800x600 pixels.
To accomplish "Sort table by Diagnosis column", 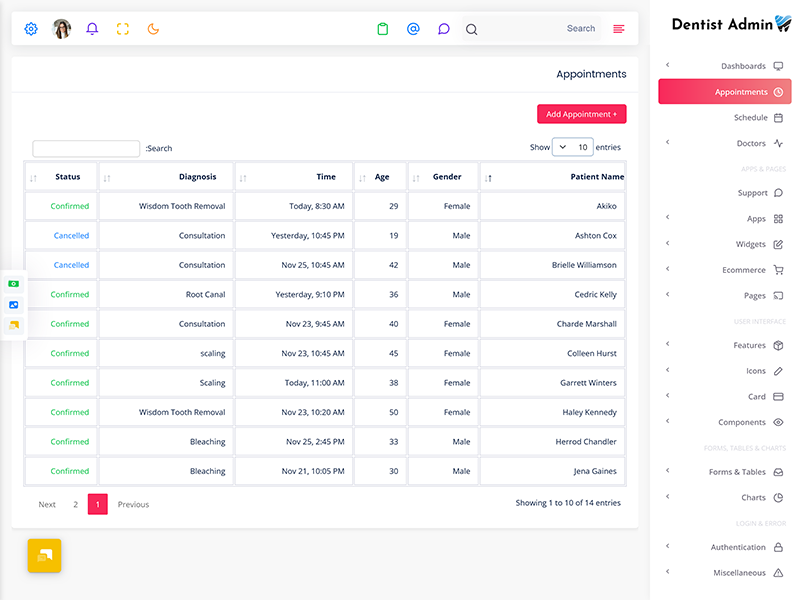I will pos(166,177).
